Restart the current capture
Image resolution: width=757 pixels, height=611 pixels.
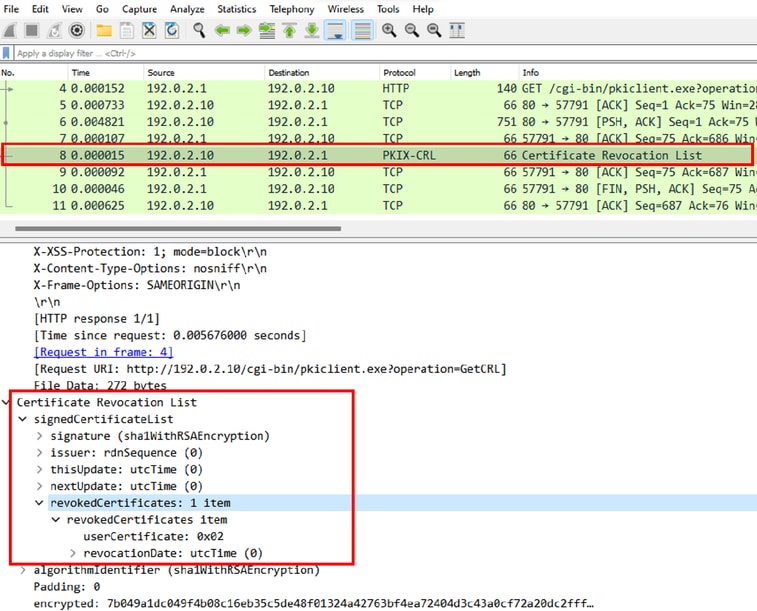pyautogui.click(x=54, y=30)
